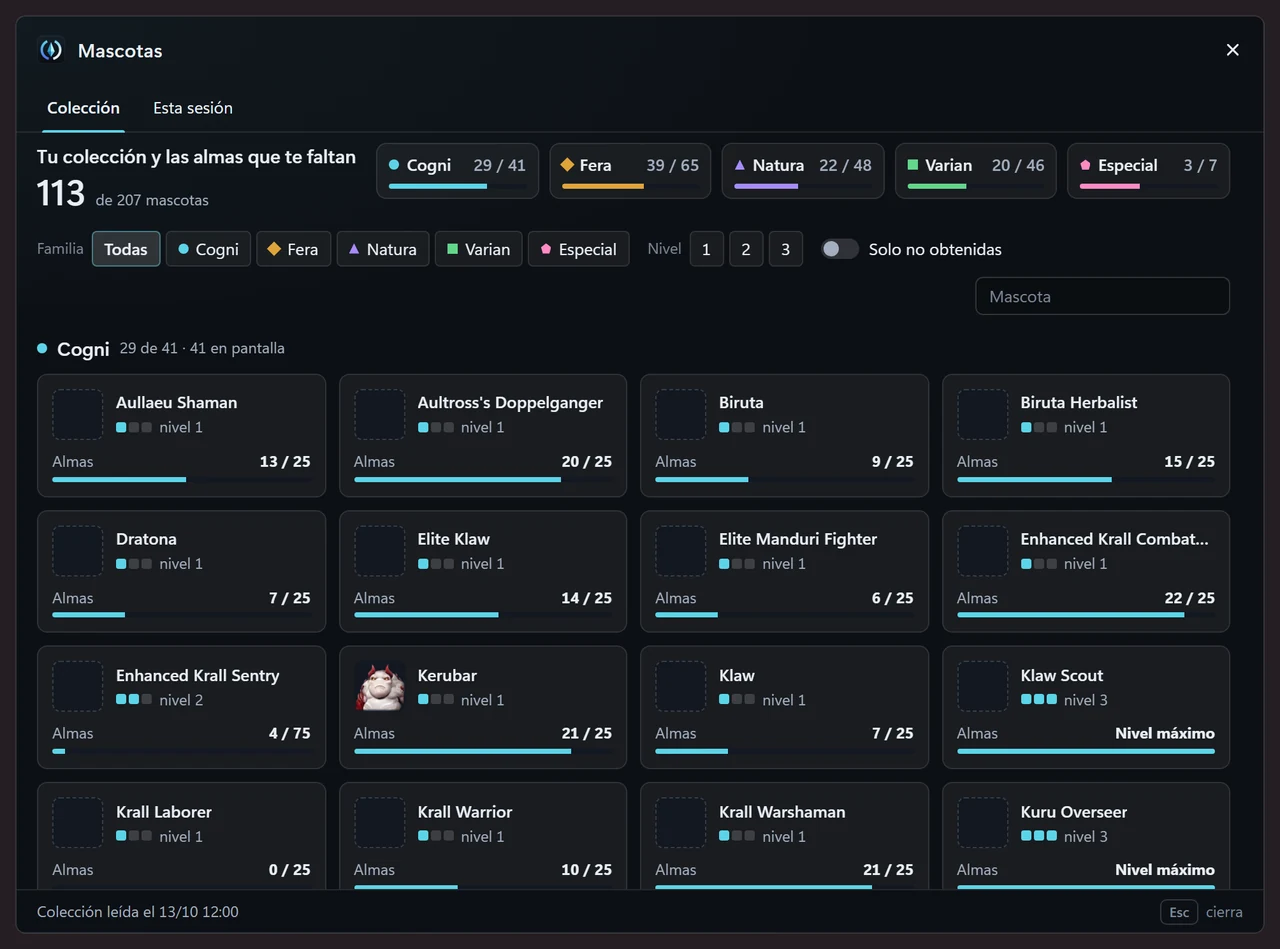Click the level pips of Klaw Scout
1280x949 pixels.
tap(1039, 700)
